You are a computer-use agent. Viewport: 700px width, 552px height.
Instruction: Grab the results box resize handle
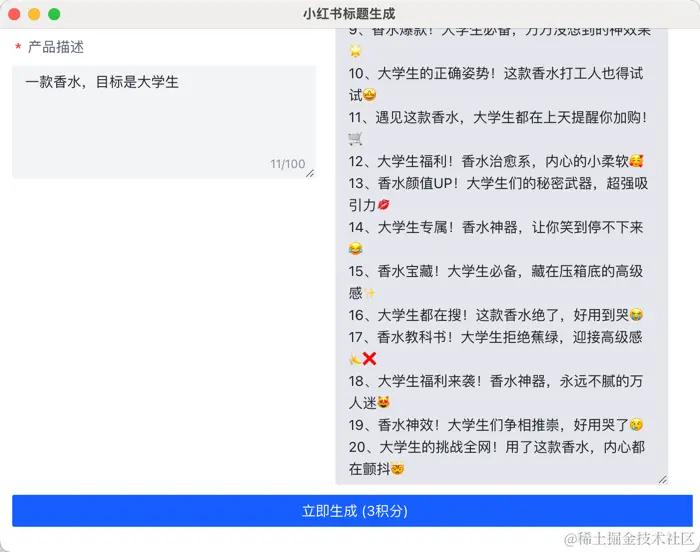click(x=662, y=479)
